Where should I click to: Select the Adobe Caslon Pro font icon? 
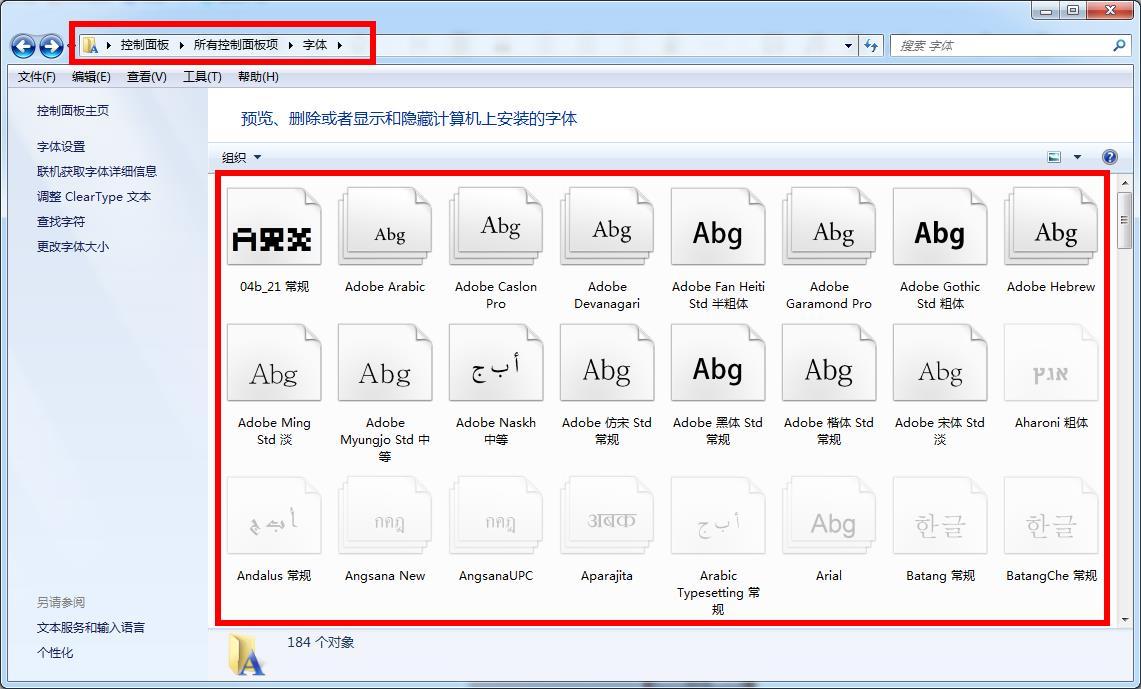(x=496, y=227)
